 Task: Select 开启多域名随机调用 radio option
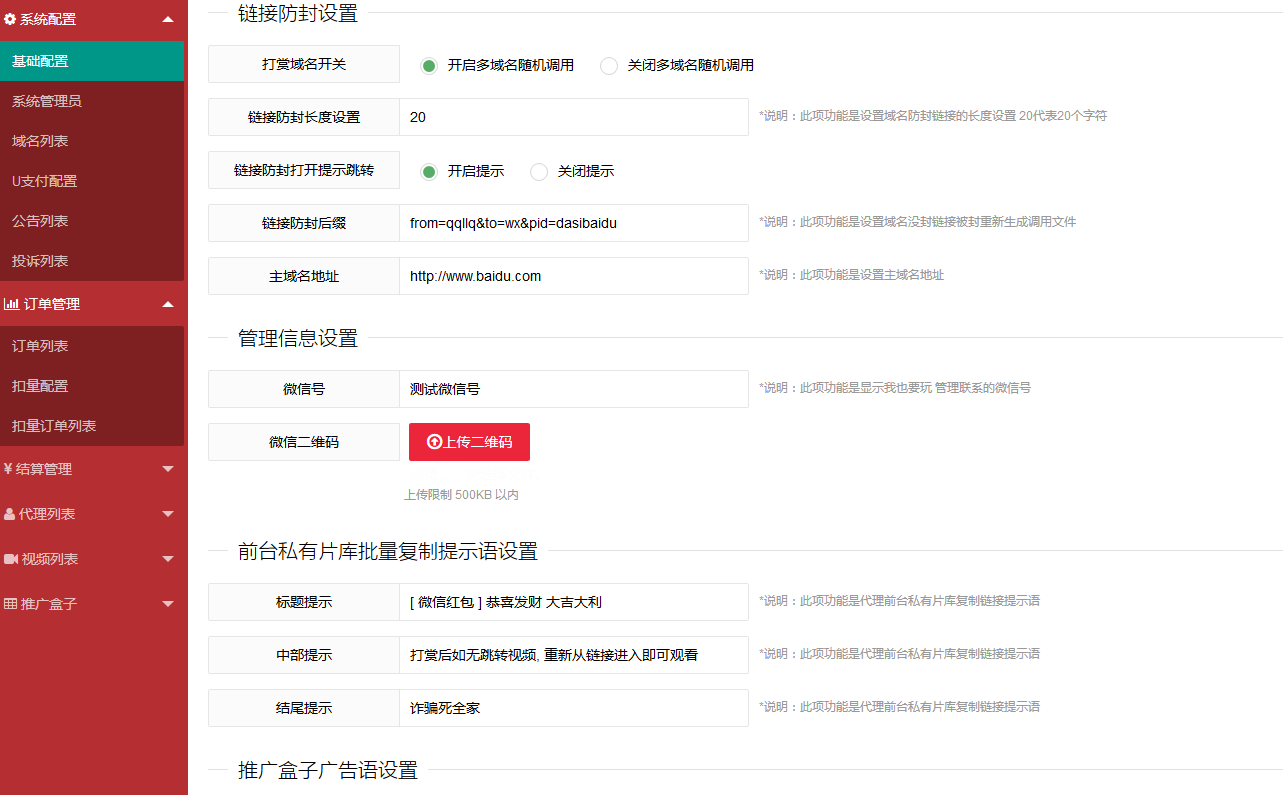pos(429,66)
